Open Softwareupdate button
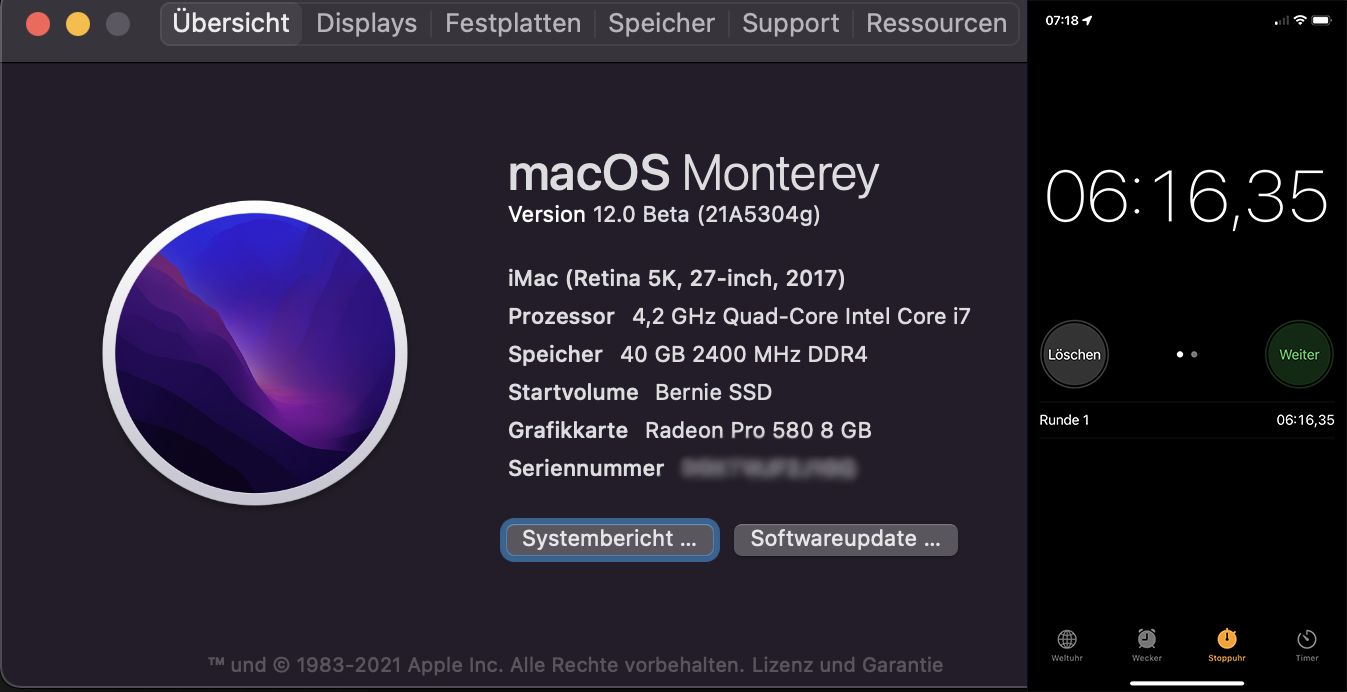This screenshot has width=1347, height=692. pos(845,539)
